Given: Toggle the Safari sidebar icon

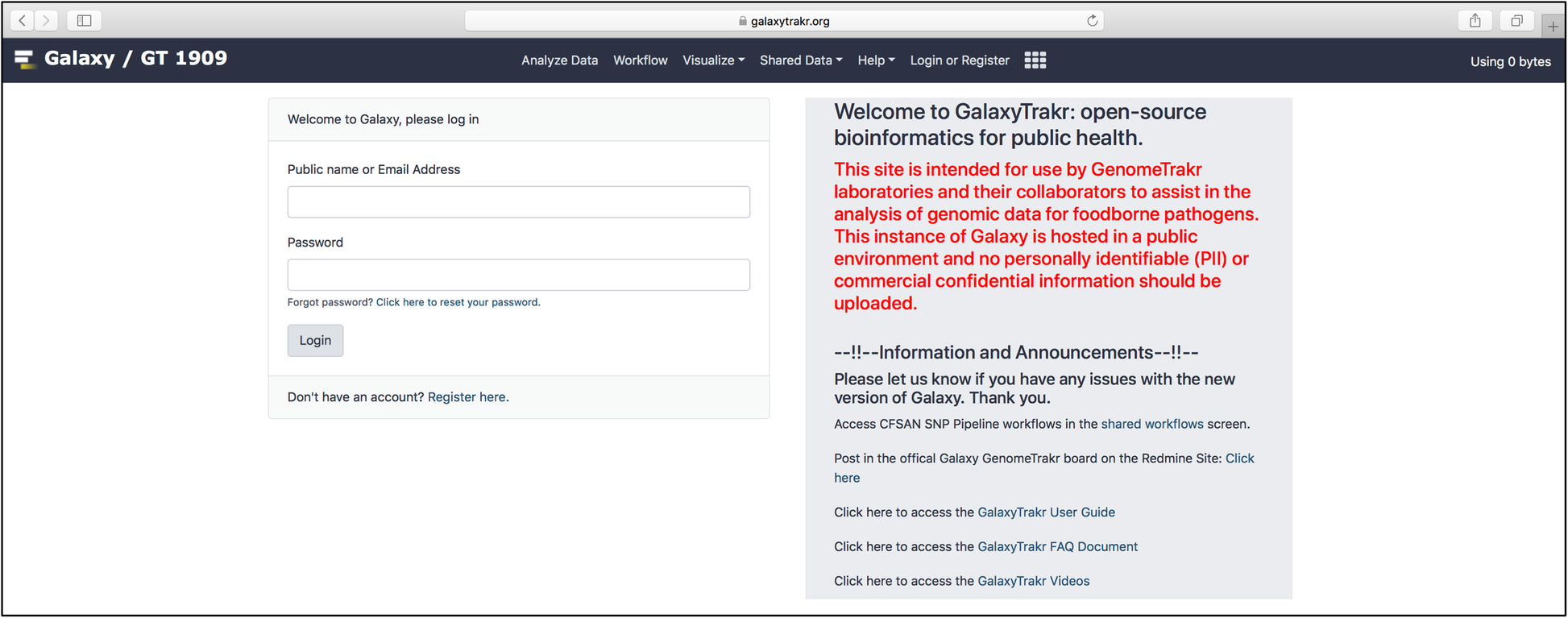Looking at the screenshot, I should click(84, 20).
